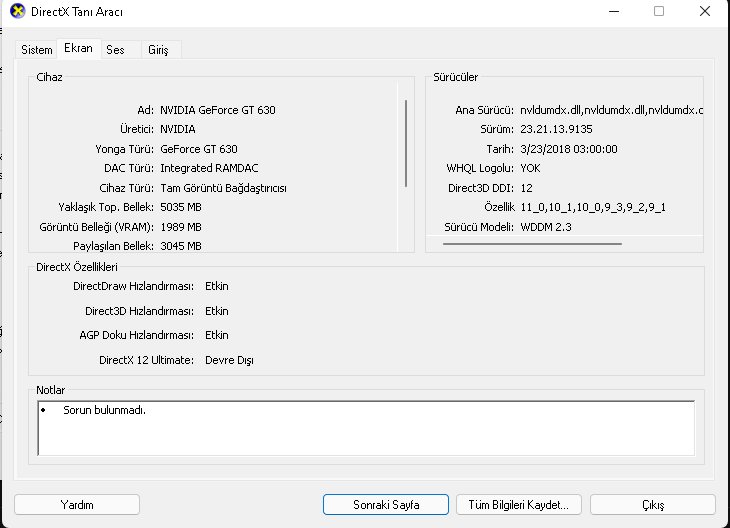Select the Ekran tab

click(x=78, y=48)
